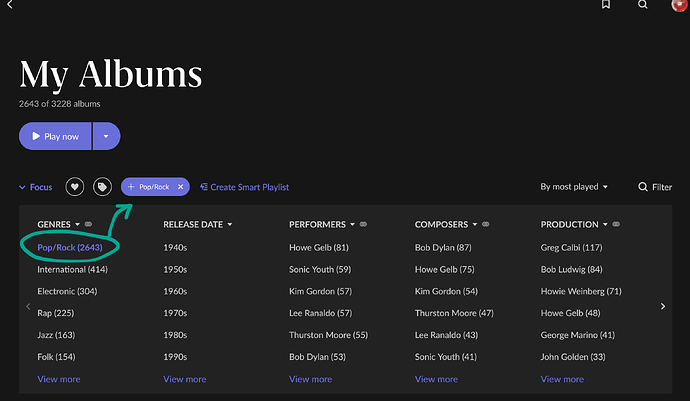Invert the Pop/Rock filter with its plus
The height and width of the screenshot is (401, 690).
[131, 187]
